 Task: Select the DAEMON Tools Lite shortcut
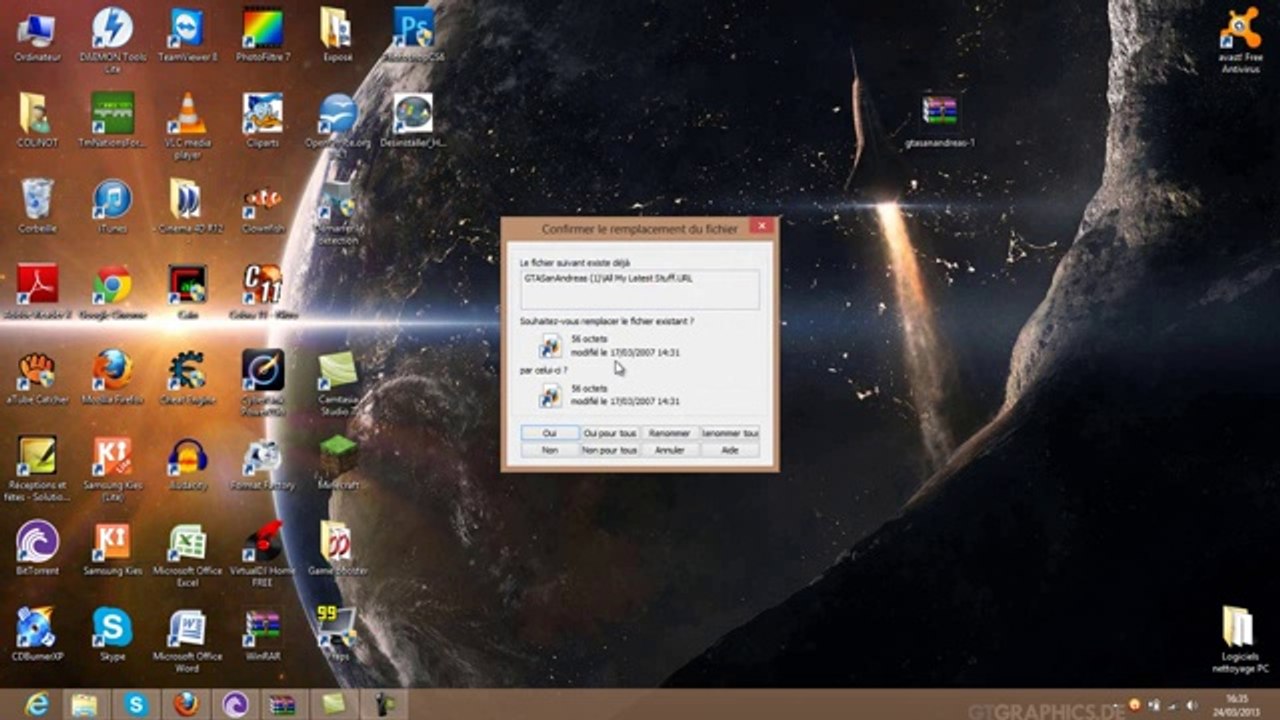[x=112, y=40]
